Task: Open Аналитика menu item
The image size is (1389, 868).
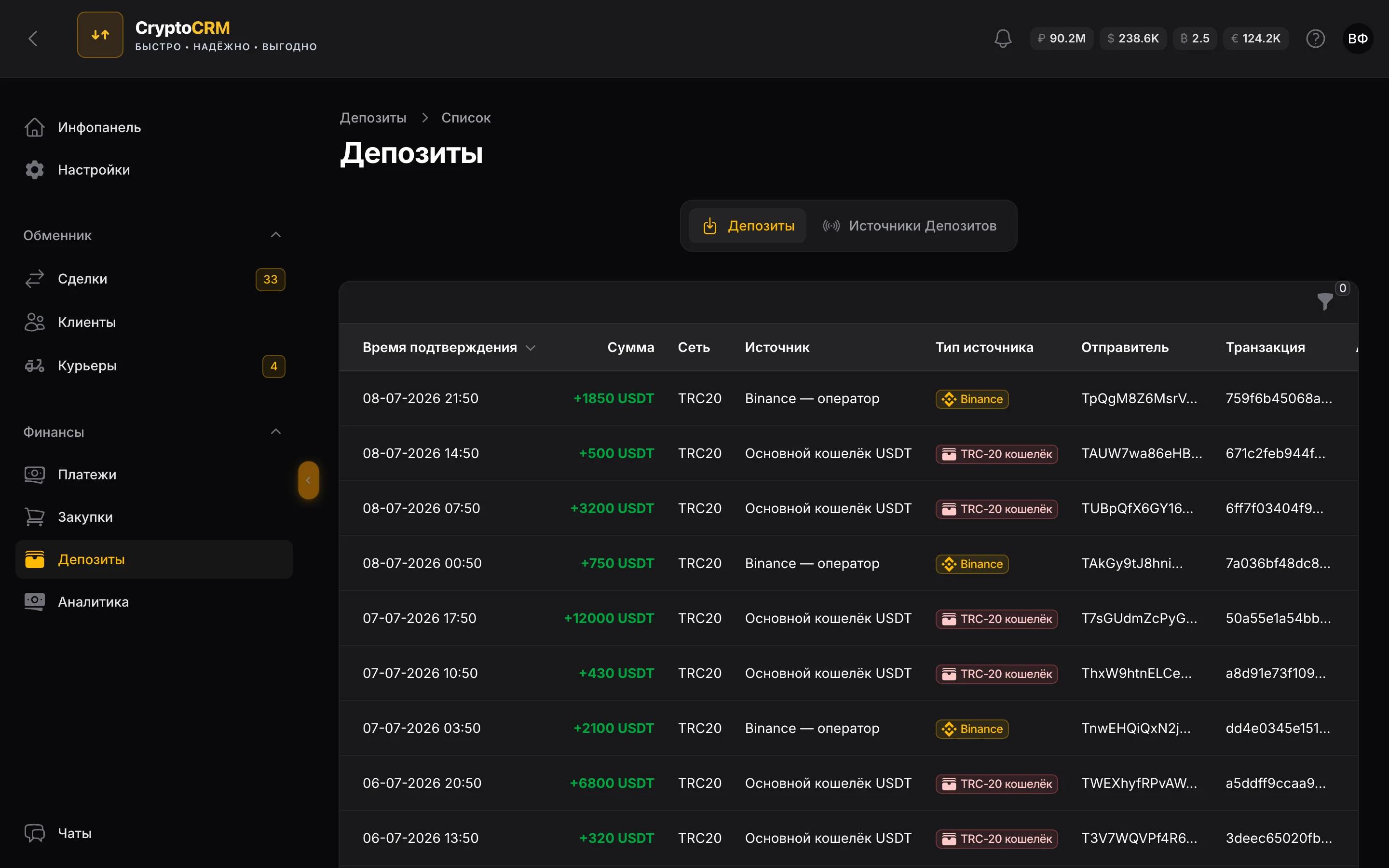Action: pyautogui.click(x=154, y=602)
